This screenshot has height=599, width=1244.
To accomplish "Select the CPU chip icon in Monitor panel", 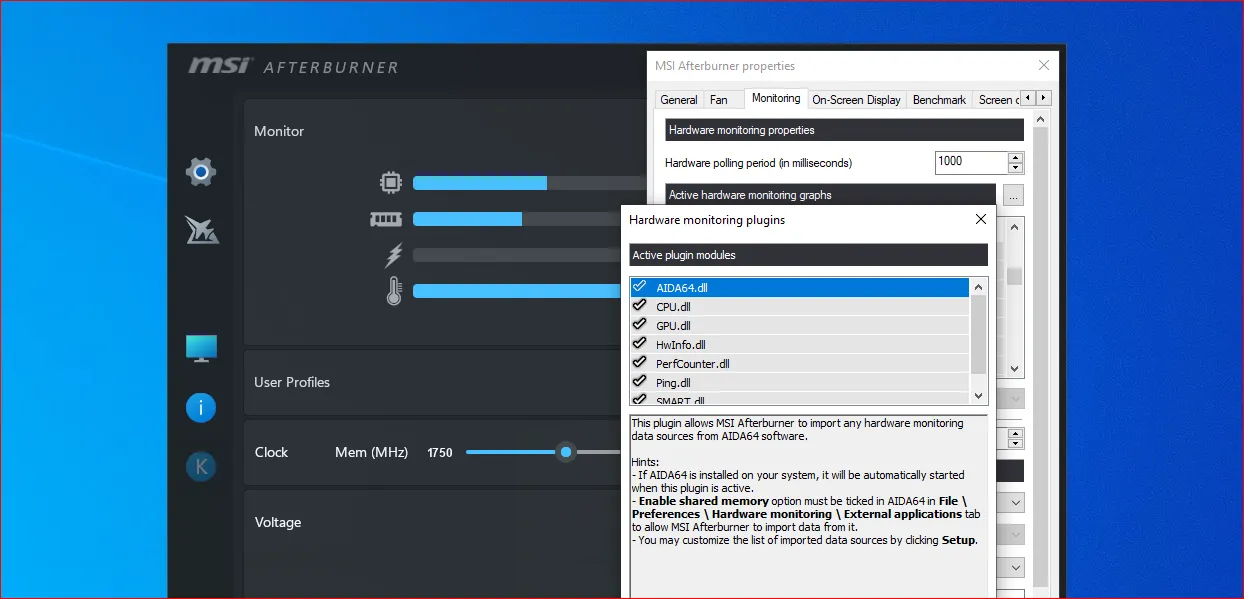I will [x=390, y=183].
